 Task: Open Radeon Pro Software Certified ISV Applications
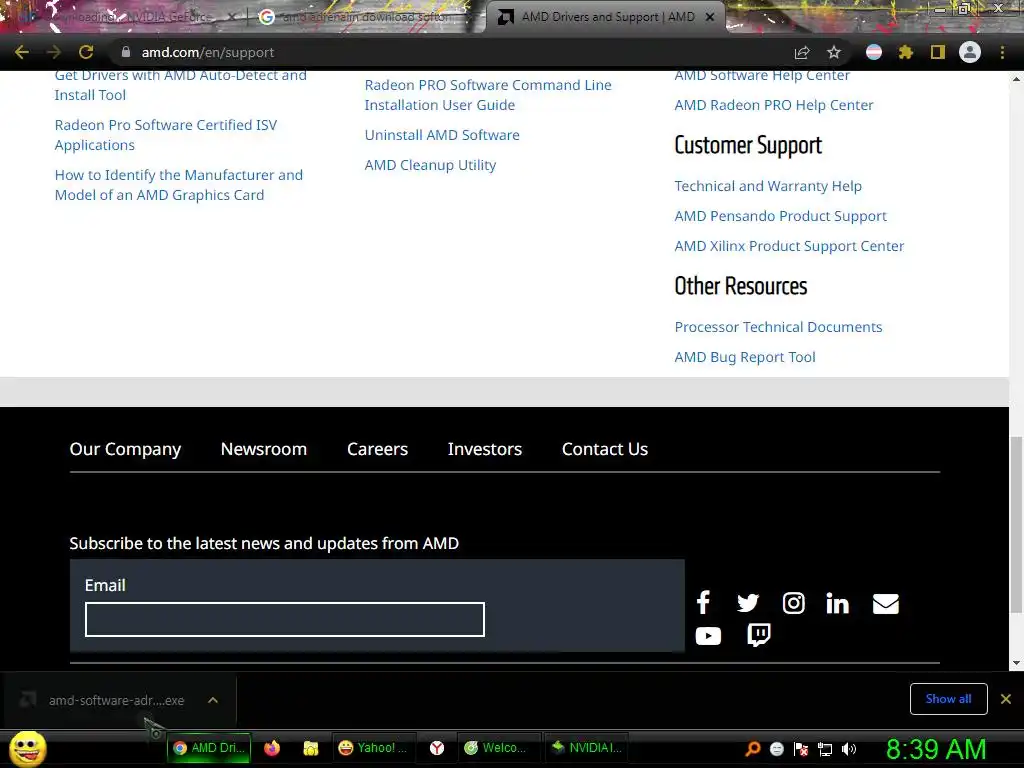pyautogui.click(x=166, y=135)
